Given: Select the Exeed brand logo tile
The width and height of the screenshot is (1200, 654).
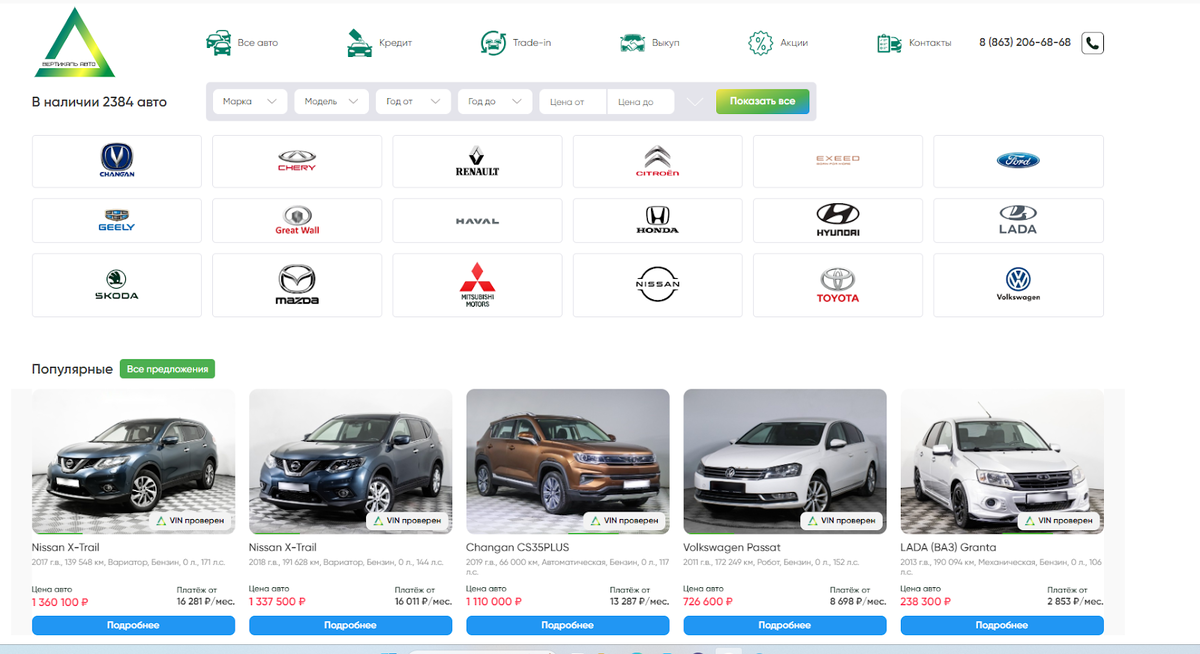Looking at the screenshot, I should [837, 161].
